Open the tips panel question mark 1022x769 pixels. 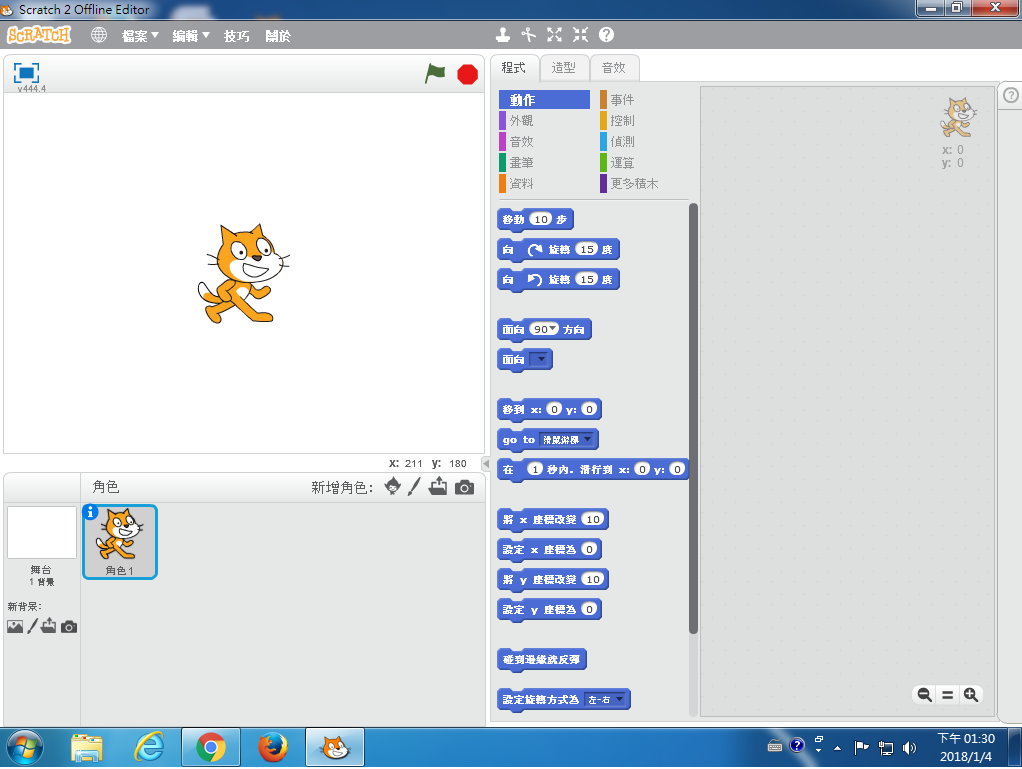pos(1010,95)
